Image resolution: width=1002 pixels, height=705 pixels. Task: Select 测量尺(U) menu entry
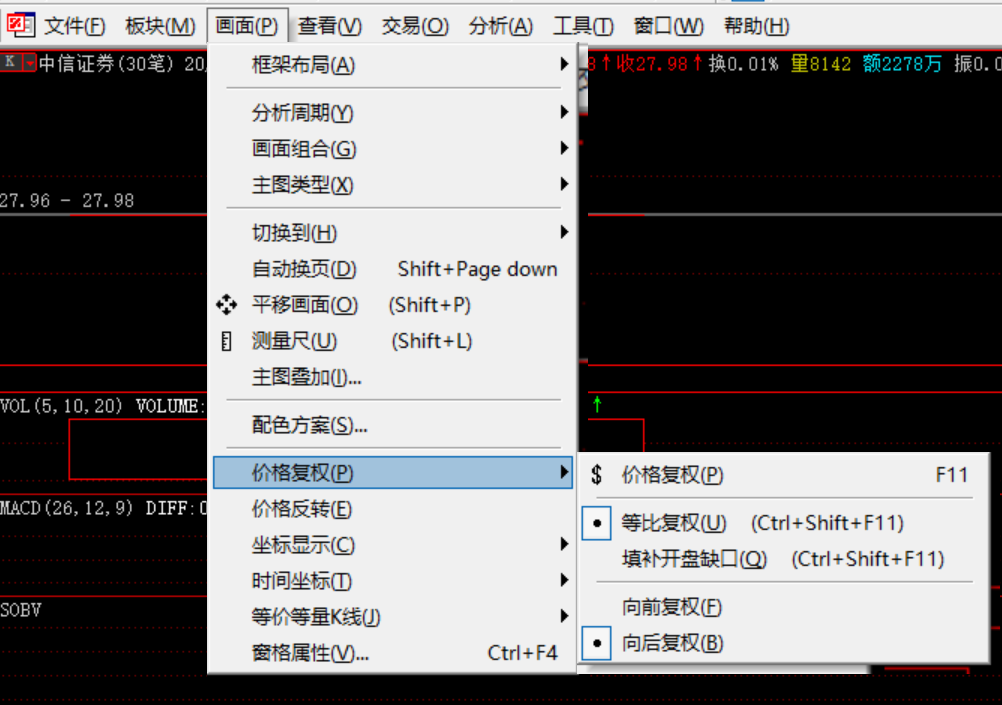click(393, 341)
